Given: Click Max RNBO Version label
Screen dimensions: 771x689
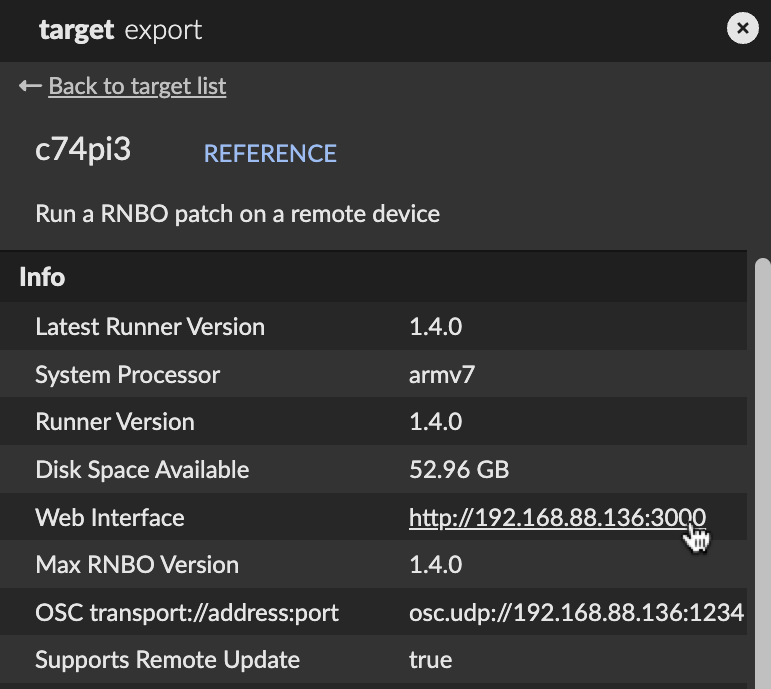Looking at the screenshot, I should 137,565.
